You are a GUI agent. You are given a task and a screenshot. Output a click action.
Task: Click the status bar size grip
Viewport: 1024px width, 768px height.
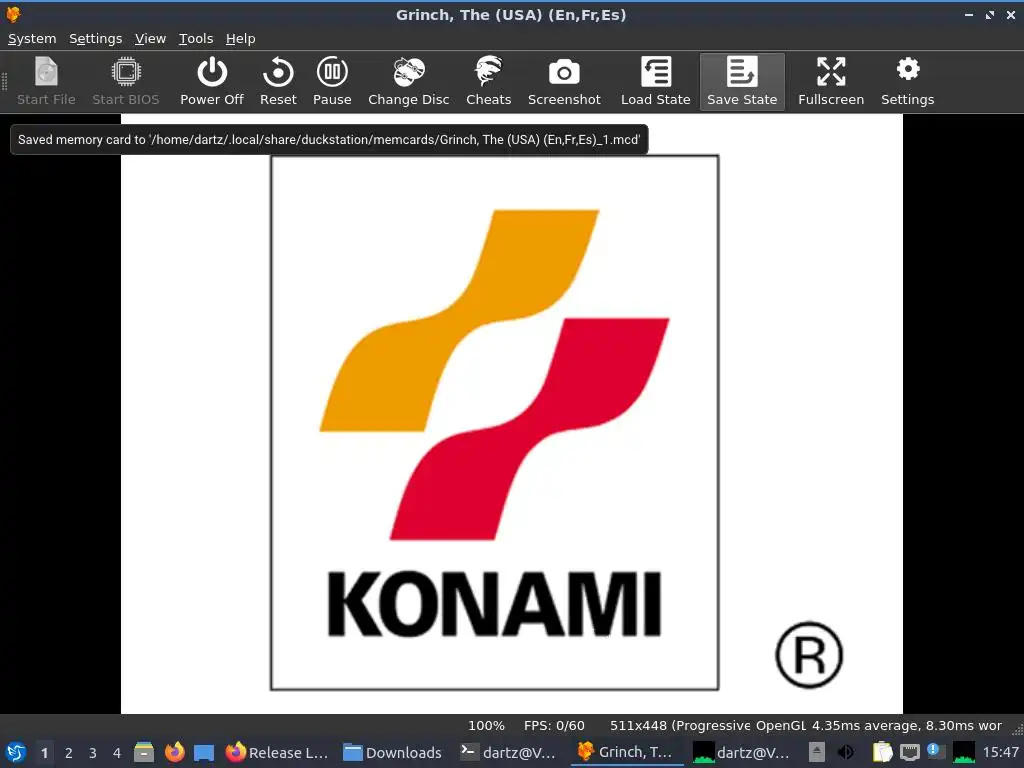1017,728
